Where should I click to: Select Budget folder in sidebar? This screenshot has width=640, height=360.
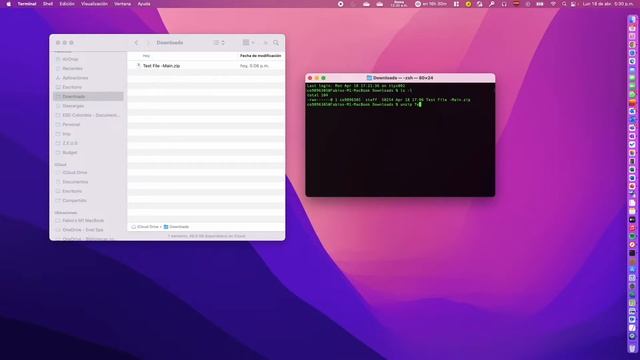(x=70, y=152)
